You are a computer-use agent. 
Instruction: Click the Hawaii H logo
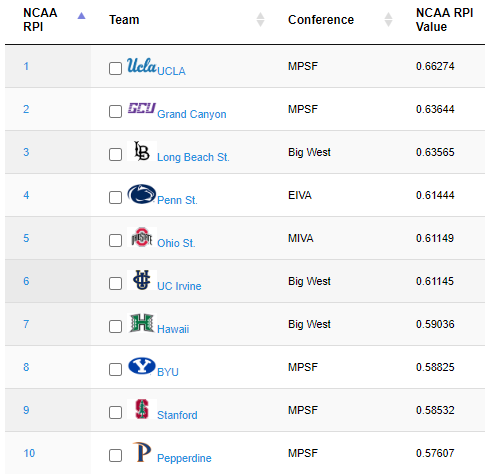point(142,323)
